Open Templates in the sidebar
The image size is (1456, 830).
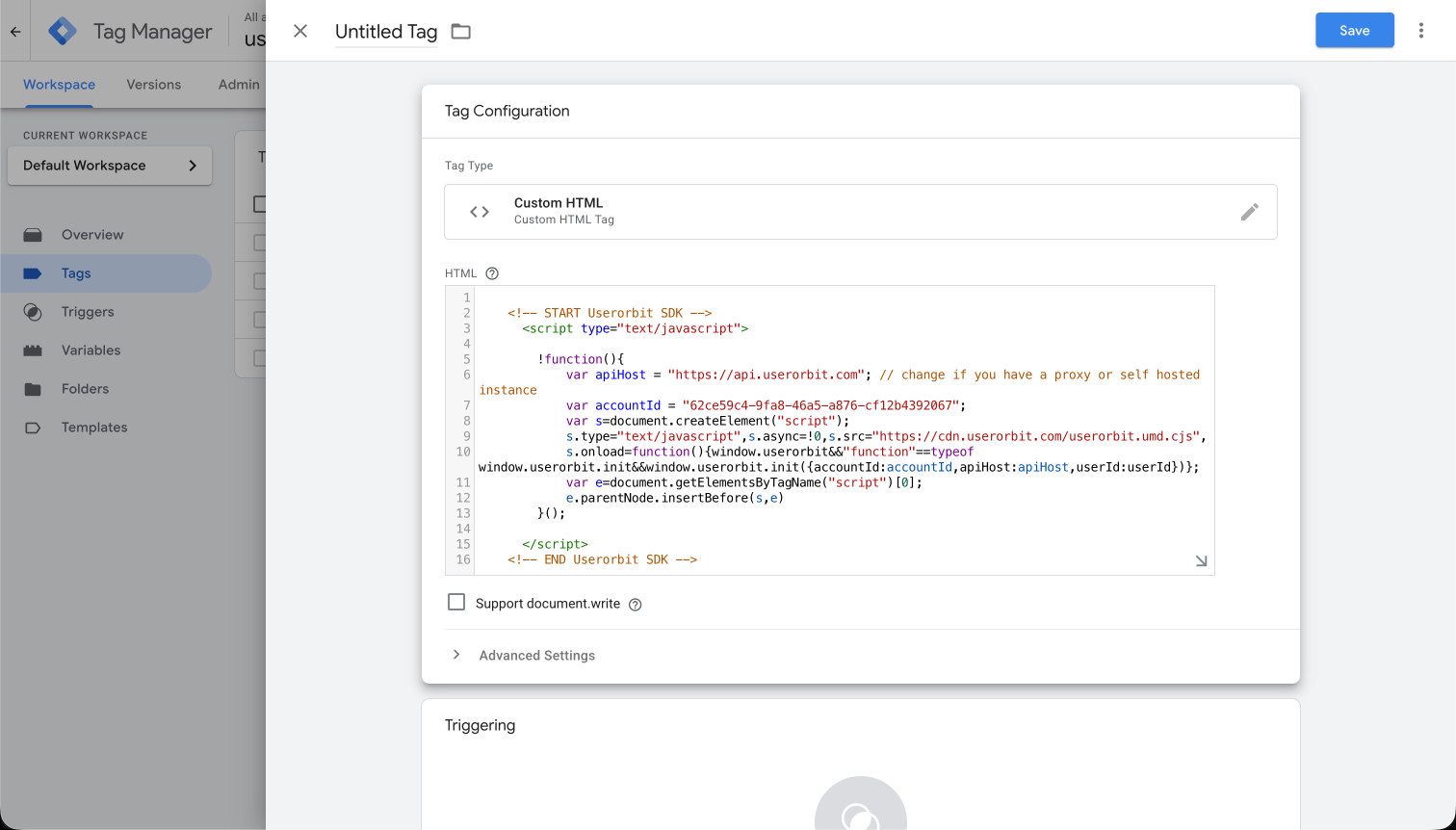coord(106,428)
